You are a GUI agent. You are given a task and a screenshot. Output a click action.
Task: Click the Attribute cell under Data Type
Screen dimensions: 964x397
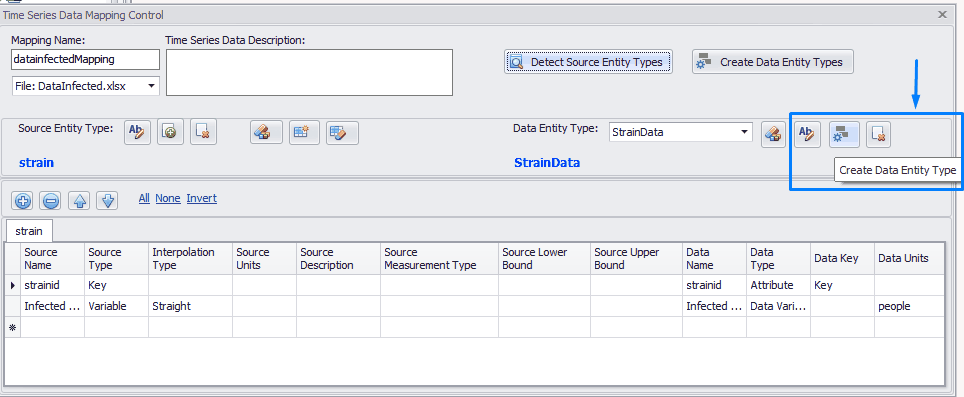click(778, 285)
